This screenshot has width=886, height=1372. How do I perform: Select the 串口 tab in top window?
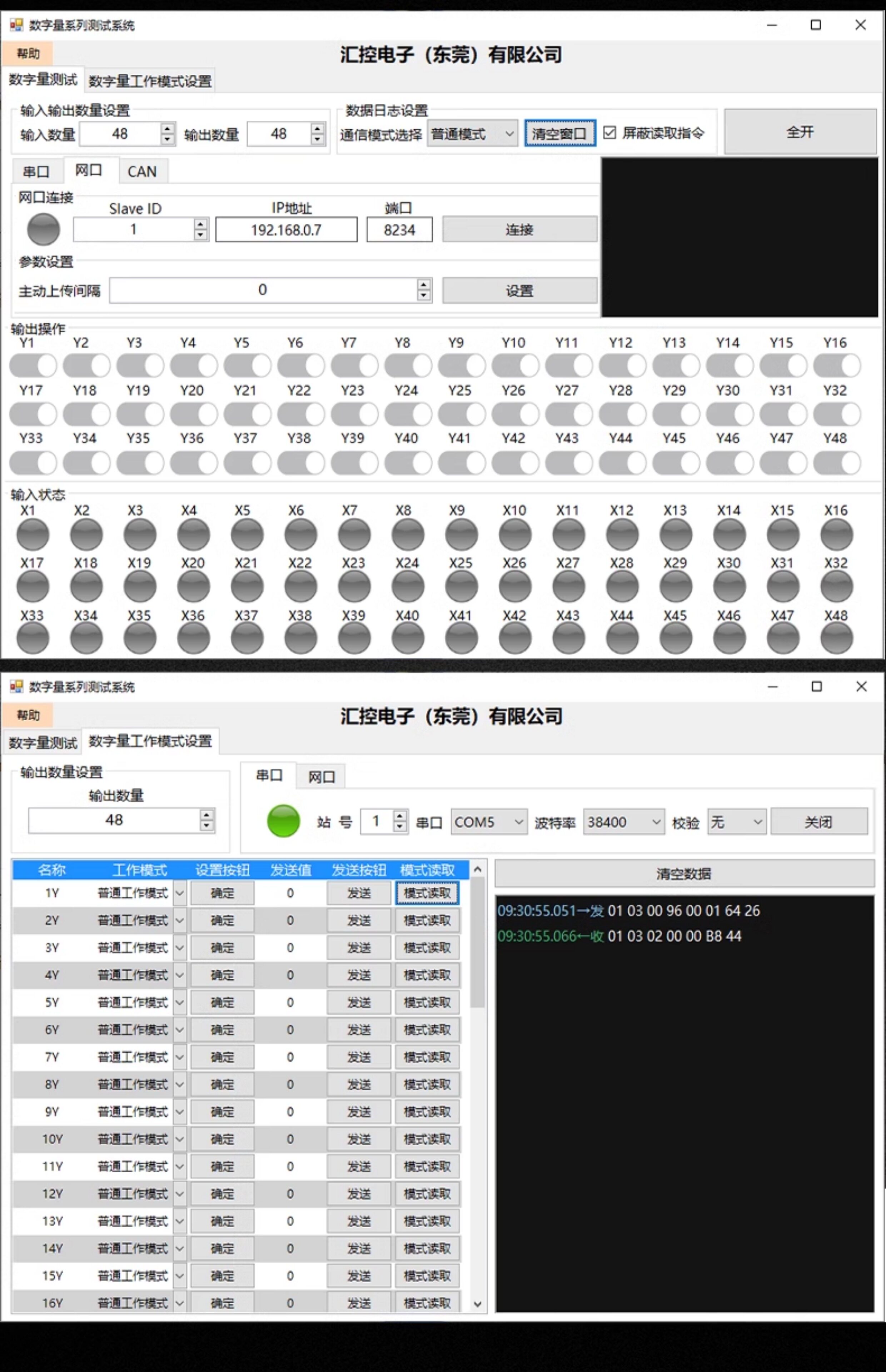pos(36,171)
